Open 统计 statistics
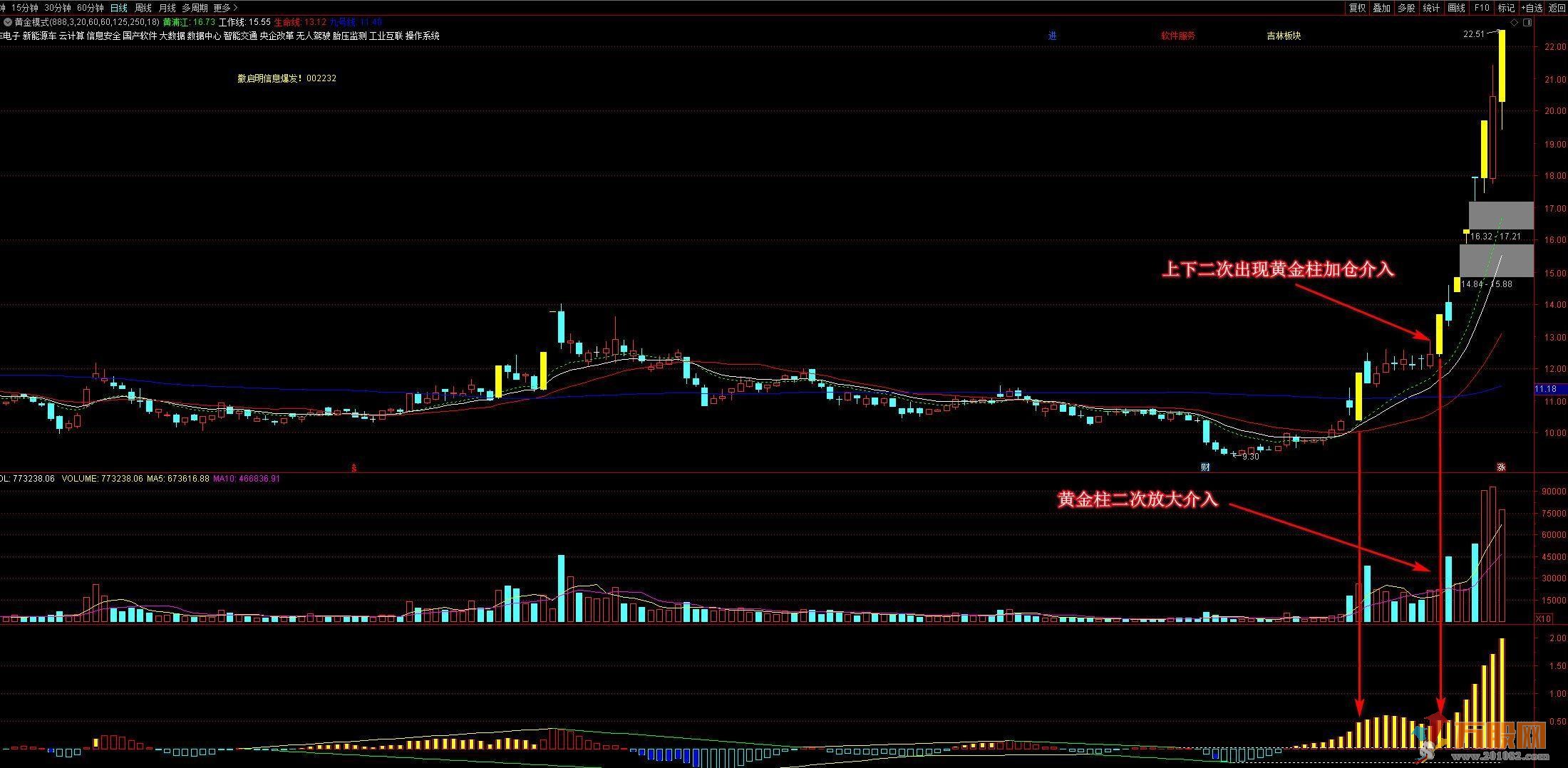The width and height of the screenshot is (1568, 768). (x=1430, y=8)
